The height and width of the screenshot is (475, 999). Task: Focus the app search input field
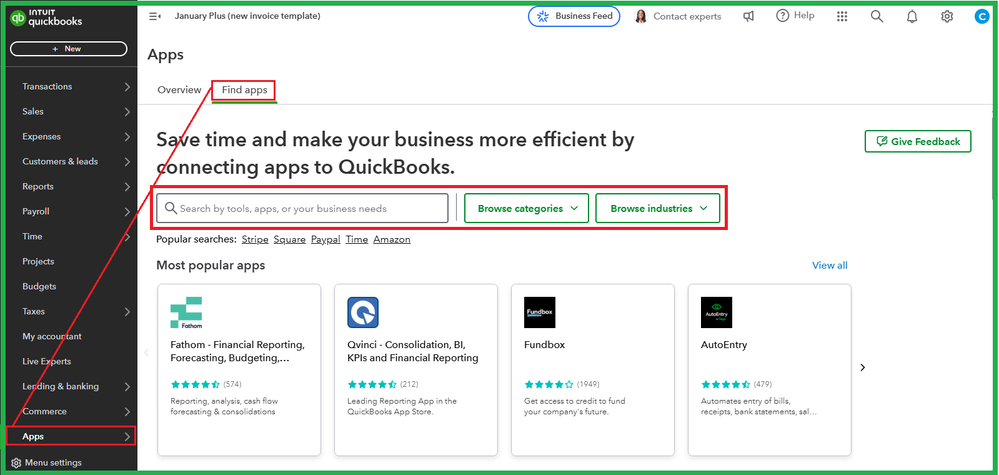(x=302, y=208)
